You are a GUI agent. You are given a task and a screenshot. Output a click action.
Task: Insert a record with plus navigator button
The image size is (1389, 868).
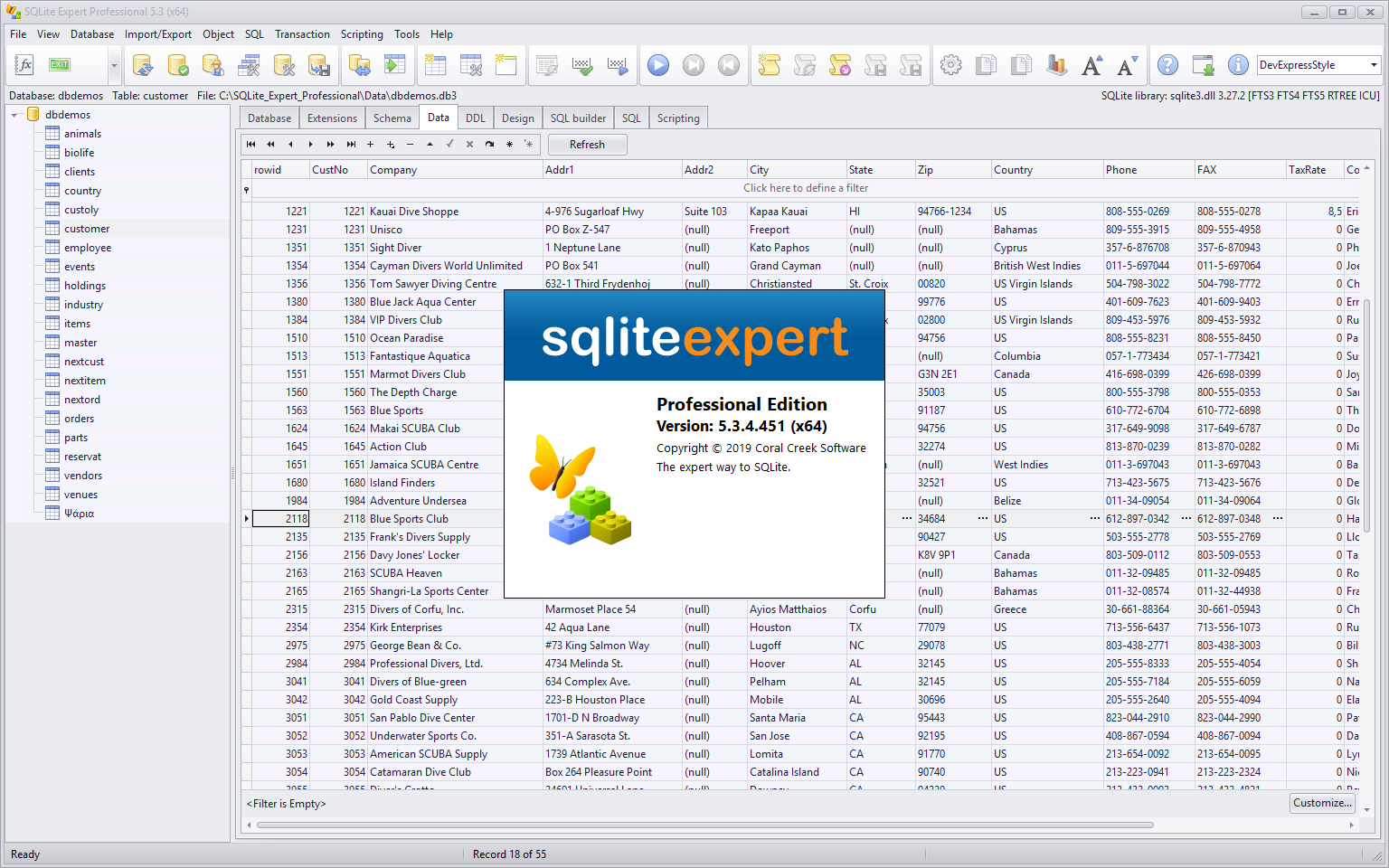click(x=370, y=145)
